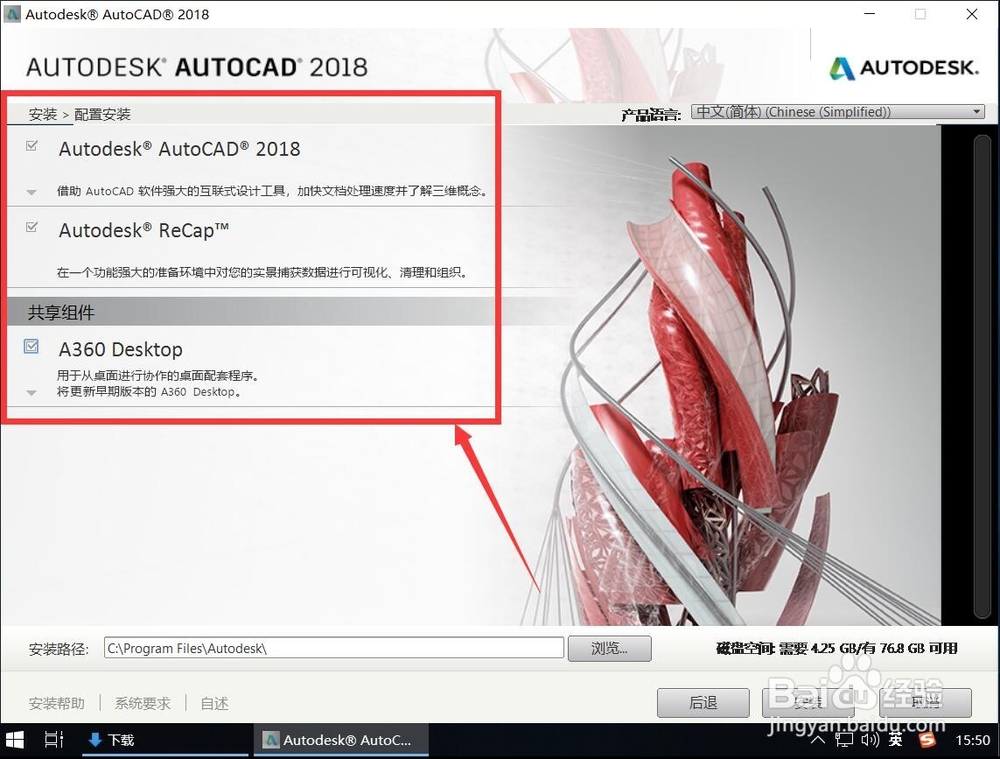
Task: Click the Autodesk AutoCAD taskbar item
Action: 340,740
